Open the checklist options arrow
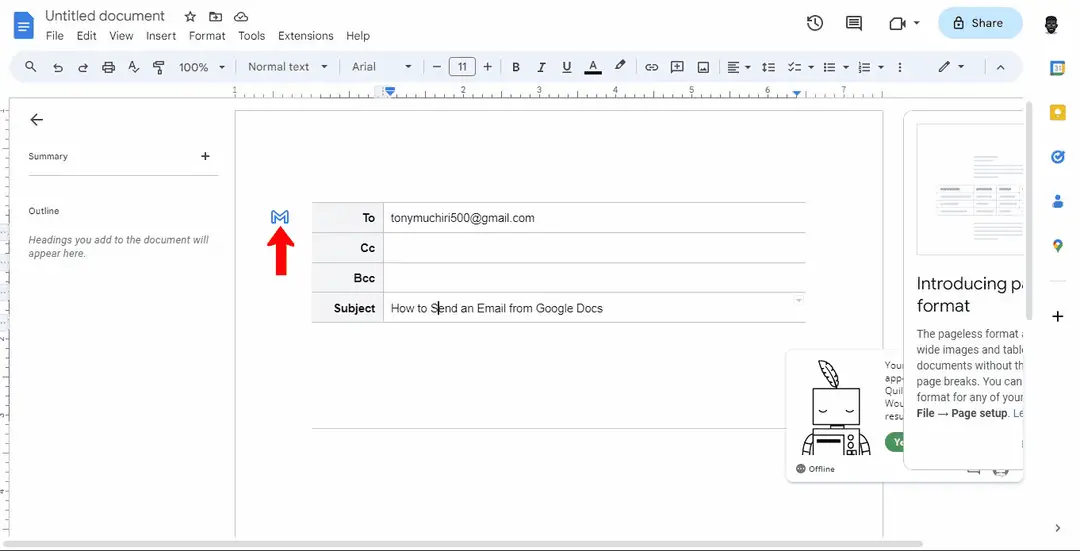1080x551 pixels. (811, 67)
